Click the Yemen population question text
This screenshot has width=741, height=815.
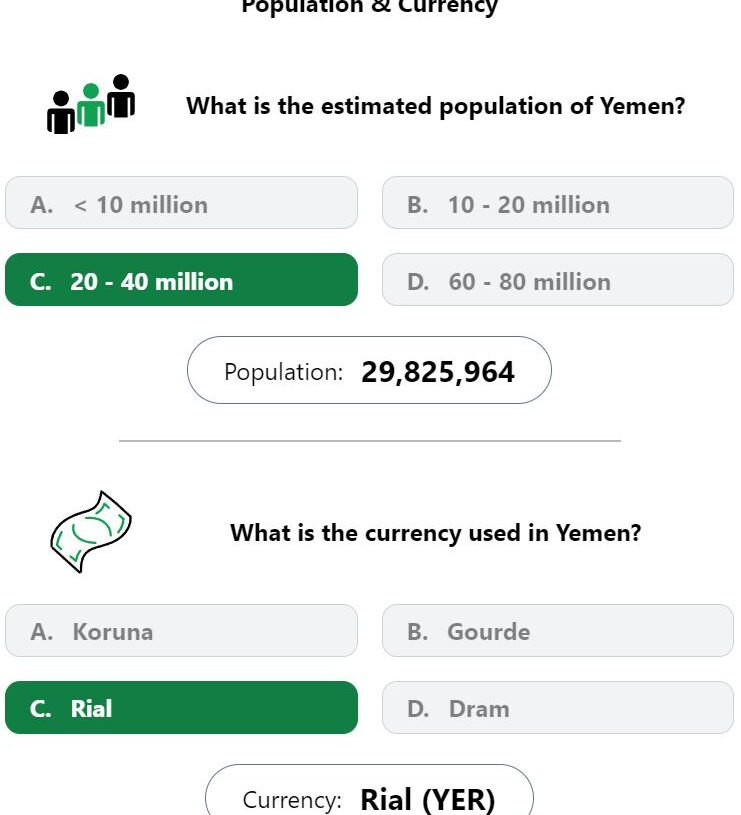click(435, 106)
